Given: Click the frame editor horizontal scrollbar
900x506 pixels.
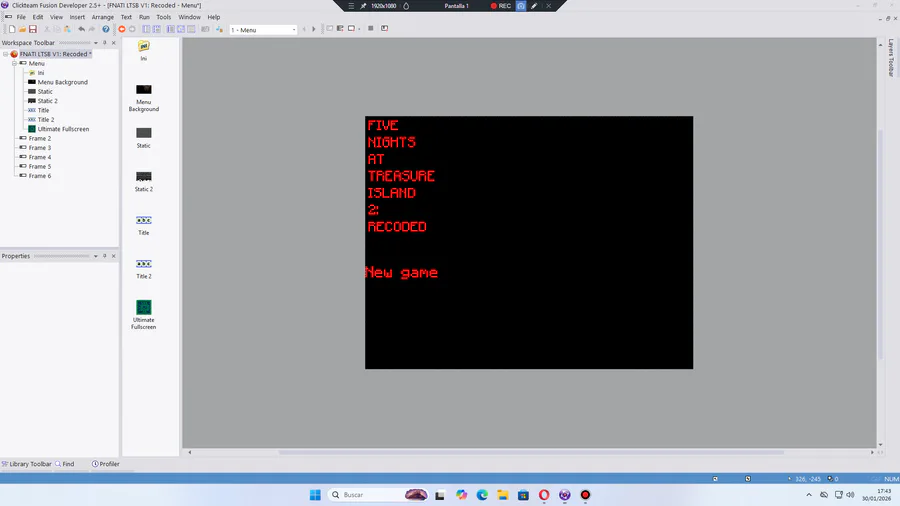Looking at the screenshot, I should pyautogui.click(x=530, y=452).
